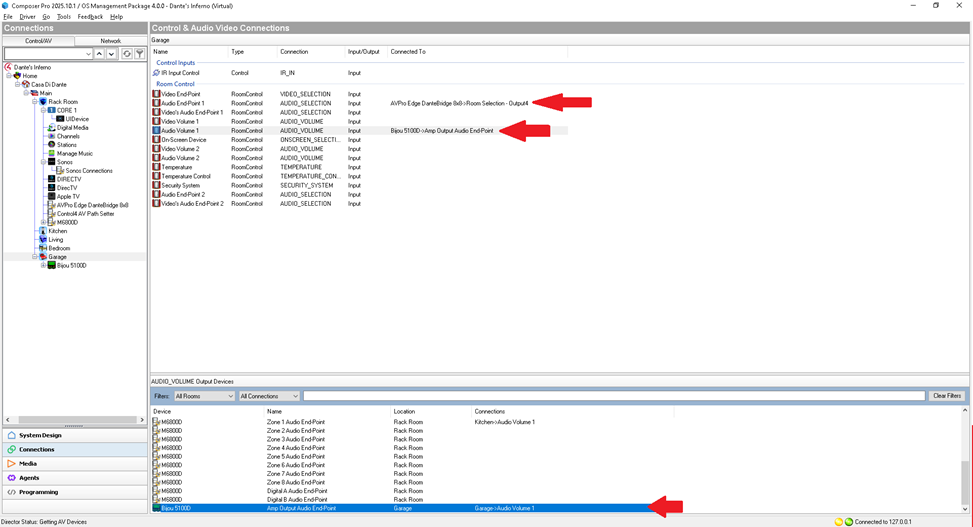973x527 pixels.
Task: Select the Apple TV device icon
Action: (51, 196)
